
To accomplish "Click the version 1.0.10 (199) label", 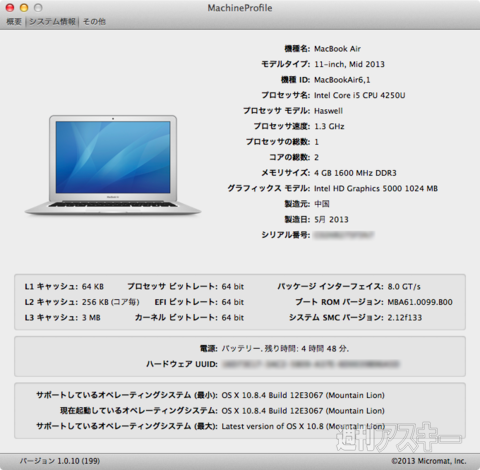I will pos(60,461).
